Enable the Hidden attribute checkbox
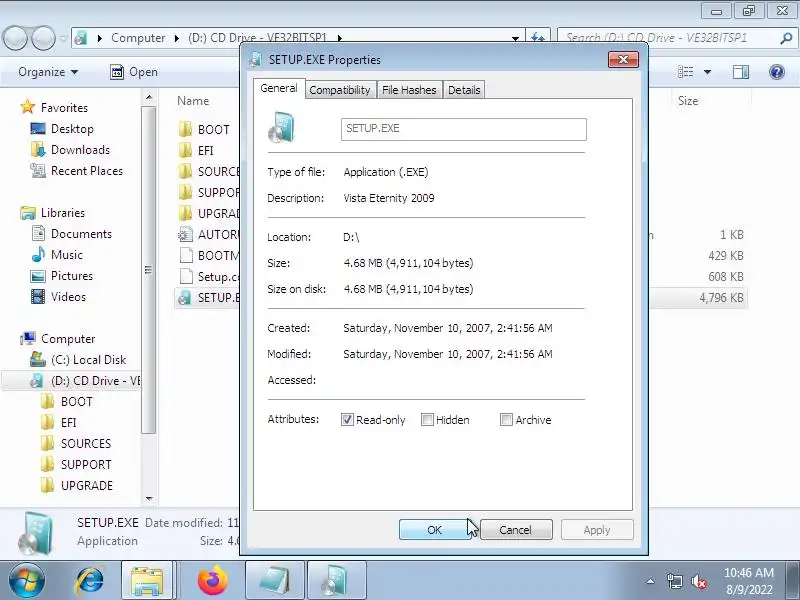 click(427, 420)
